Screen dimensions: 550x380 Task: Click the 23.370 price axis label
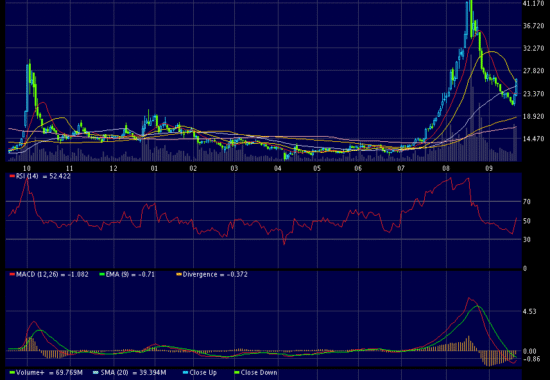(x=533, y=94)
